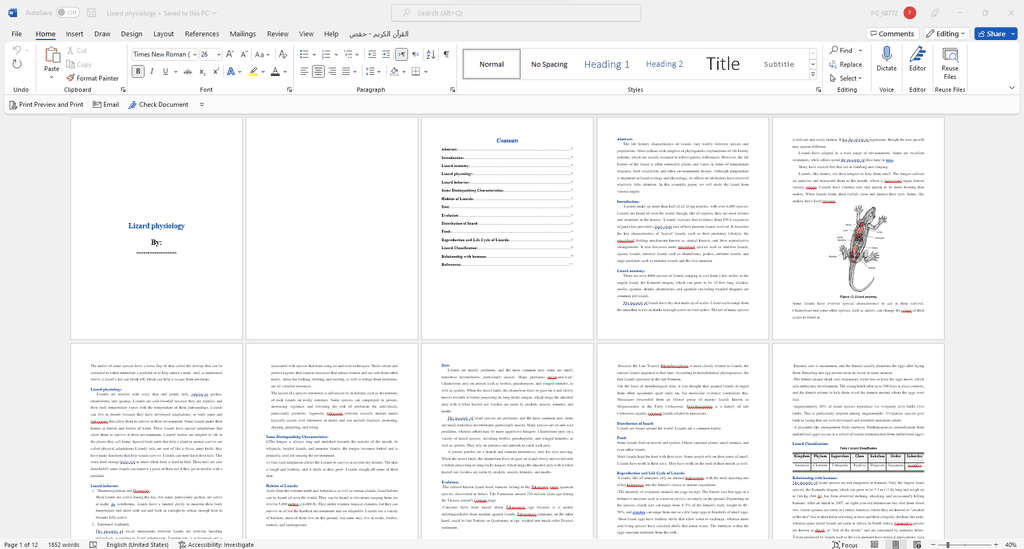Copy the selection to the clipboard
The height and width of the screenshot is (549, 1024).
coord(79,64)
